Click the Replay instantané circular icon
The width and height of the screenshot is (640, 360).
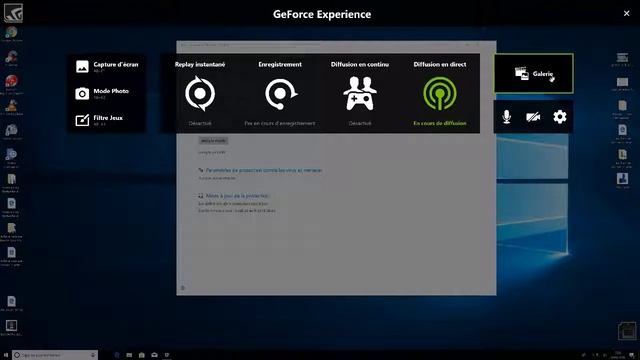(200, 93)
